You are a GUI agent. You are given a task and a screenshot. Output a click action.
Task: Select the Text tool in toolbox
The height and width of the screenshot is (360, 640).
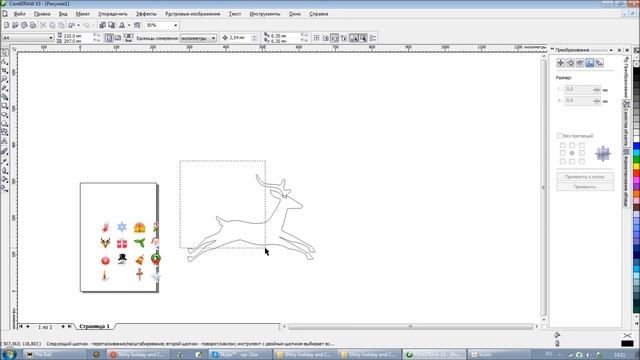pyautogui.click(x=4, y=141)
